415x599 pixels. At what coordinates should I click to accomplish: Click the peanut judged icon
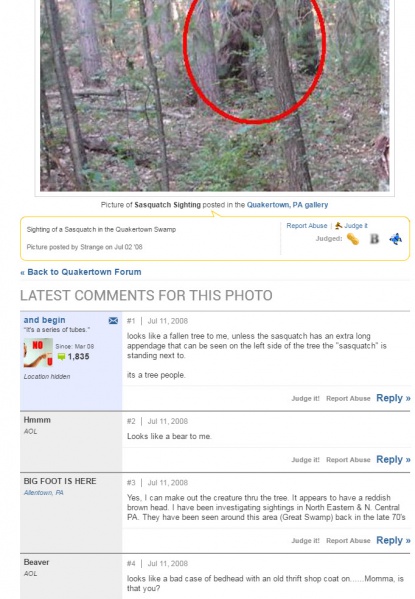click(x=353, y=239)
